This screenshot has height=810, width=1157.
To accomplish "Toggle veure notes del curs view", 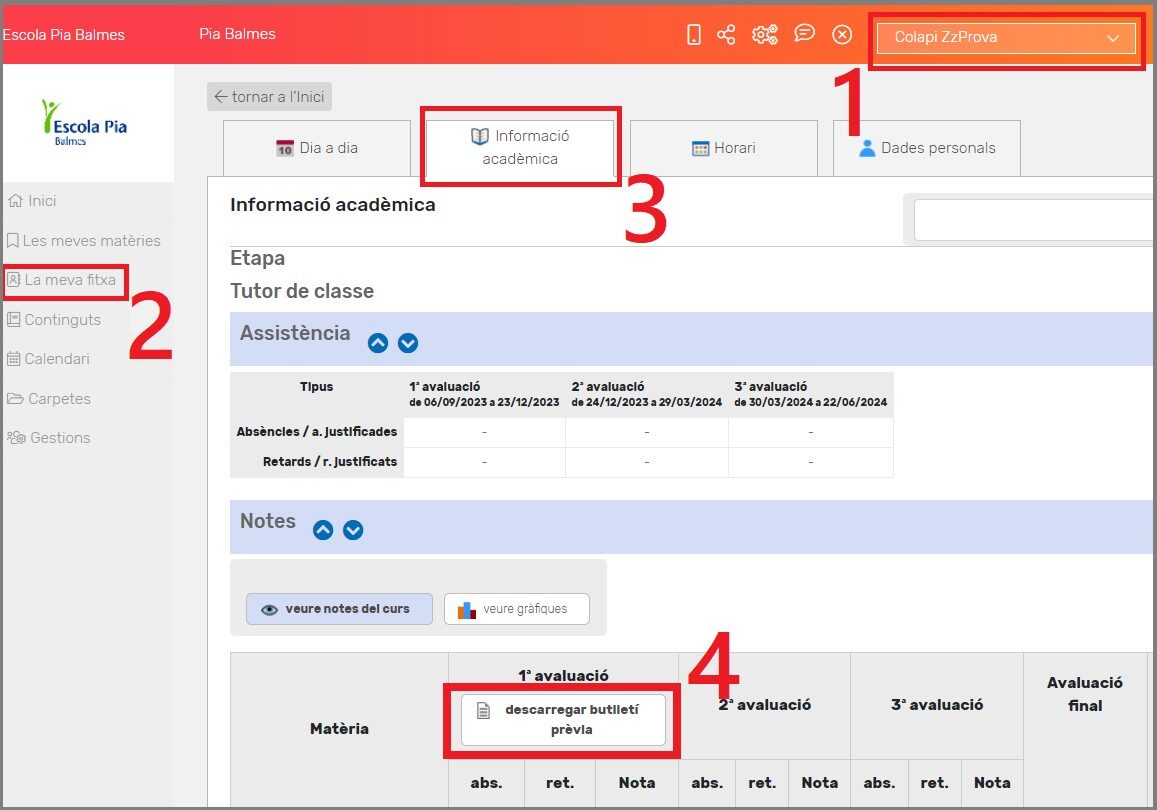I will (338, 609).
